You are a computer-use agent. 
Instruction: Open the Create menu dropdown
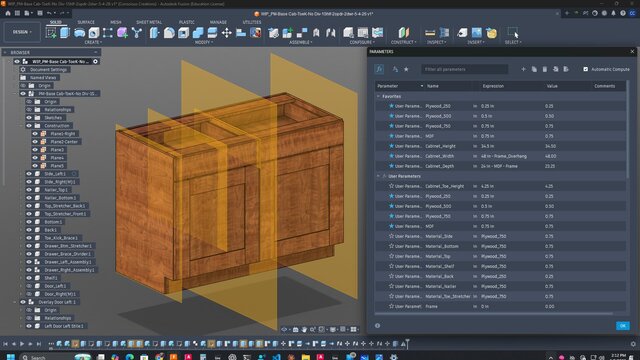(x=93, y=42)
